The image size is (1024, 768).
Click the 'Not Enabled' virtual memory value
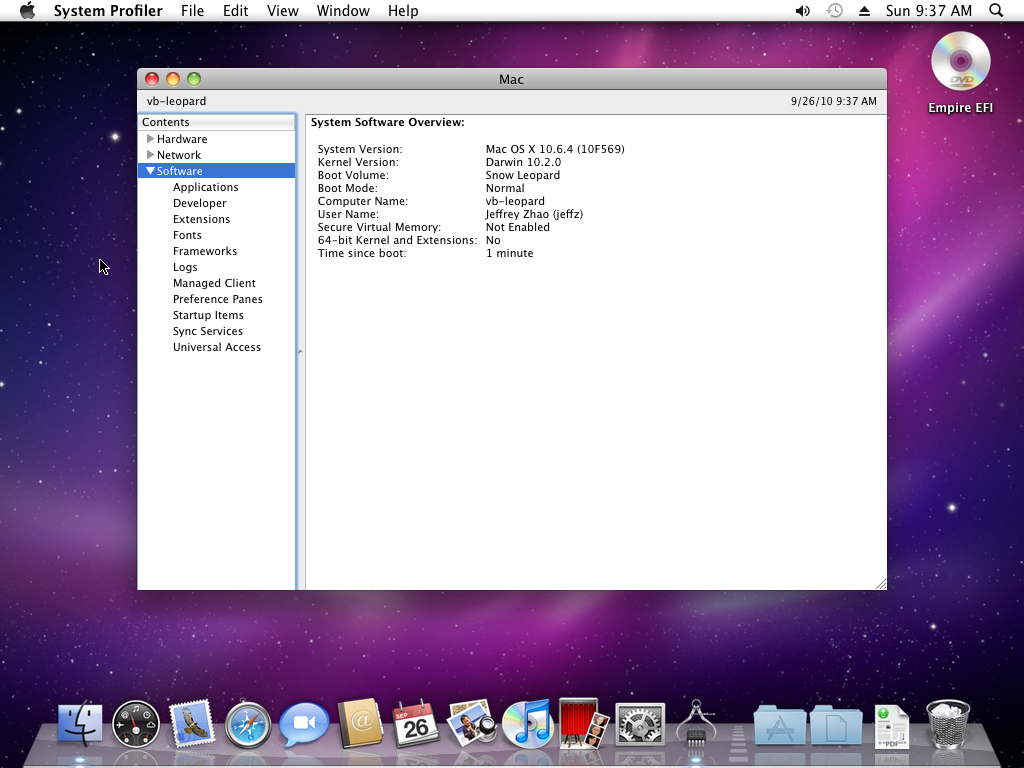coord(517,227)
